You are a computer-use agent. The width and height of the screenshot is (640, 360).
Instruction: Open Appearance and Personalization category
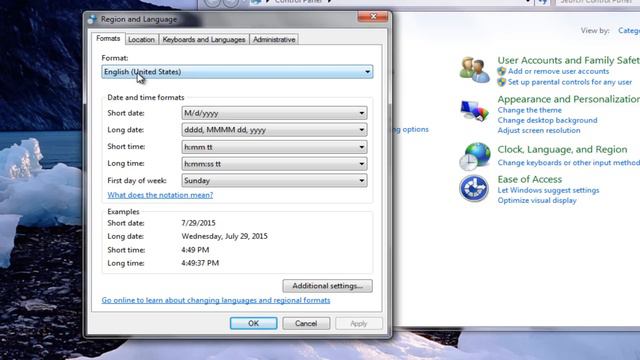pyautogui.click(x=569, y=99)
